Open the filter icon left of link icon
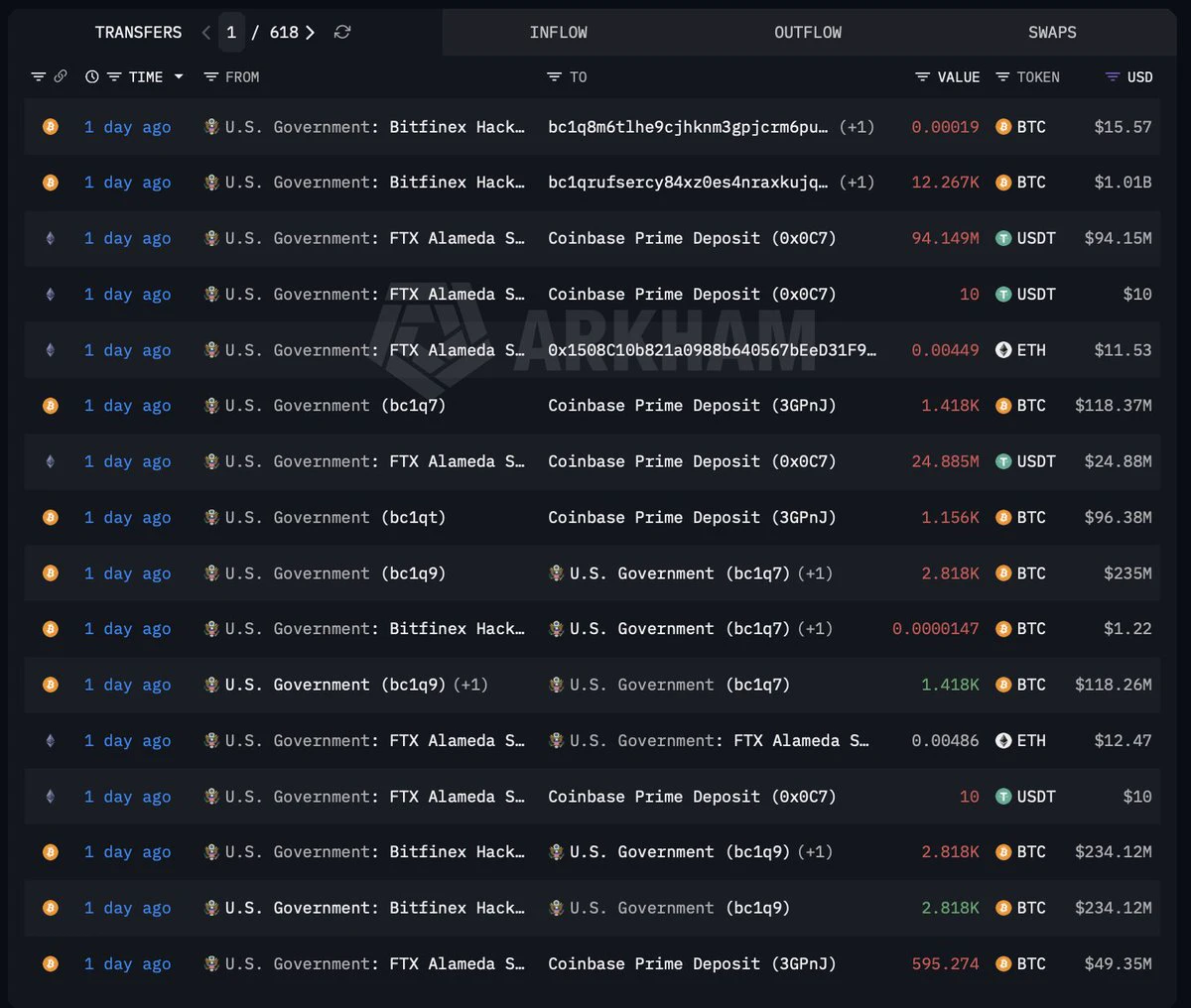1191x1008 pixels. tap(39, 76)
